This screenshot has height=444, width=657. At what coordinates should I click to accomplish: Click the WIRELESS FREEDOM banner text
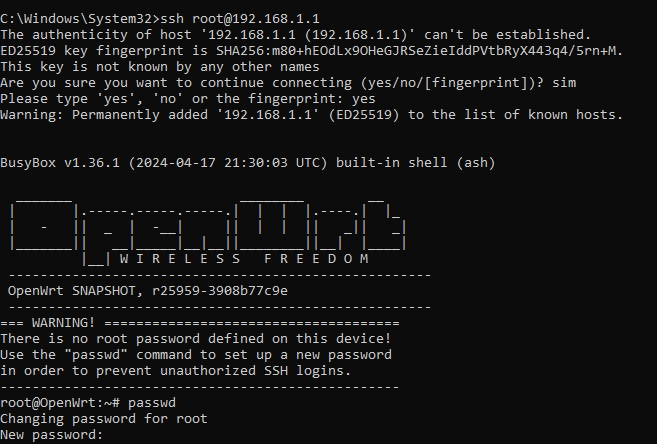click(x=244, y=259)
